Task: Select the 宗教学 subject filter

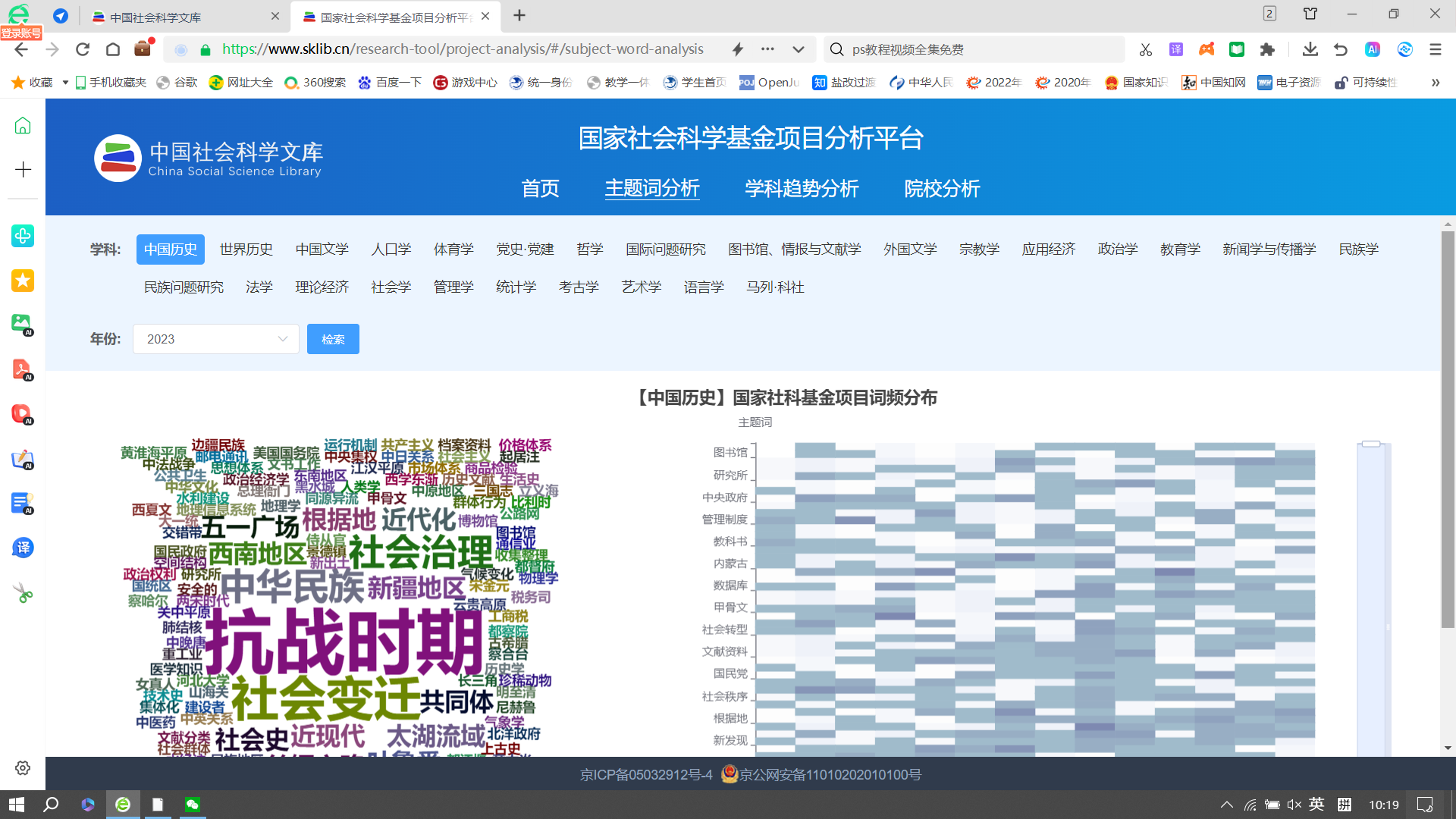Action: (x=979, y=249)
